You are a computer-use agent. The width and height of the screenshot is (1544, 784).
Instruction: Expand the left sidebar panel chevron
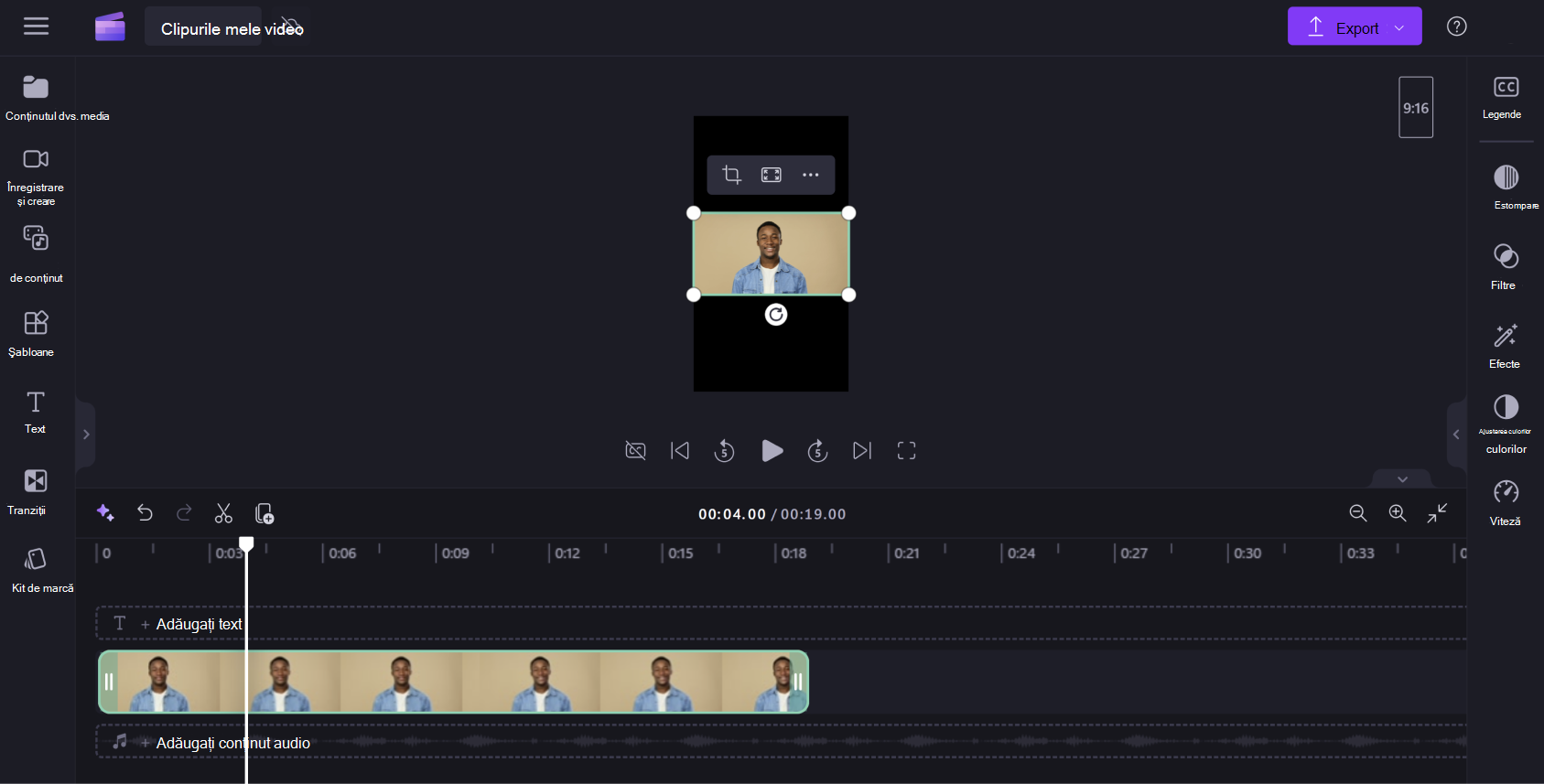86,435
